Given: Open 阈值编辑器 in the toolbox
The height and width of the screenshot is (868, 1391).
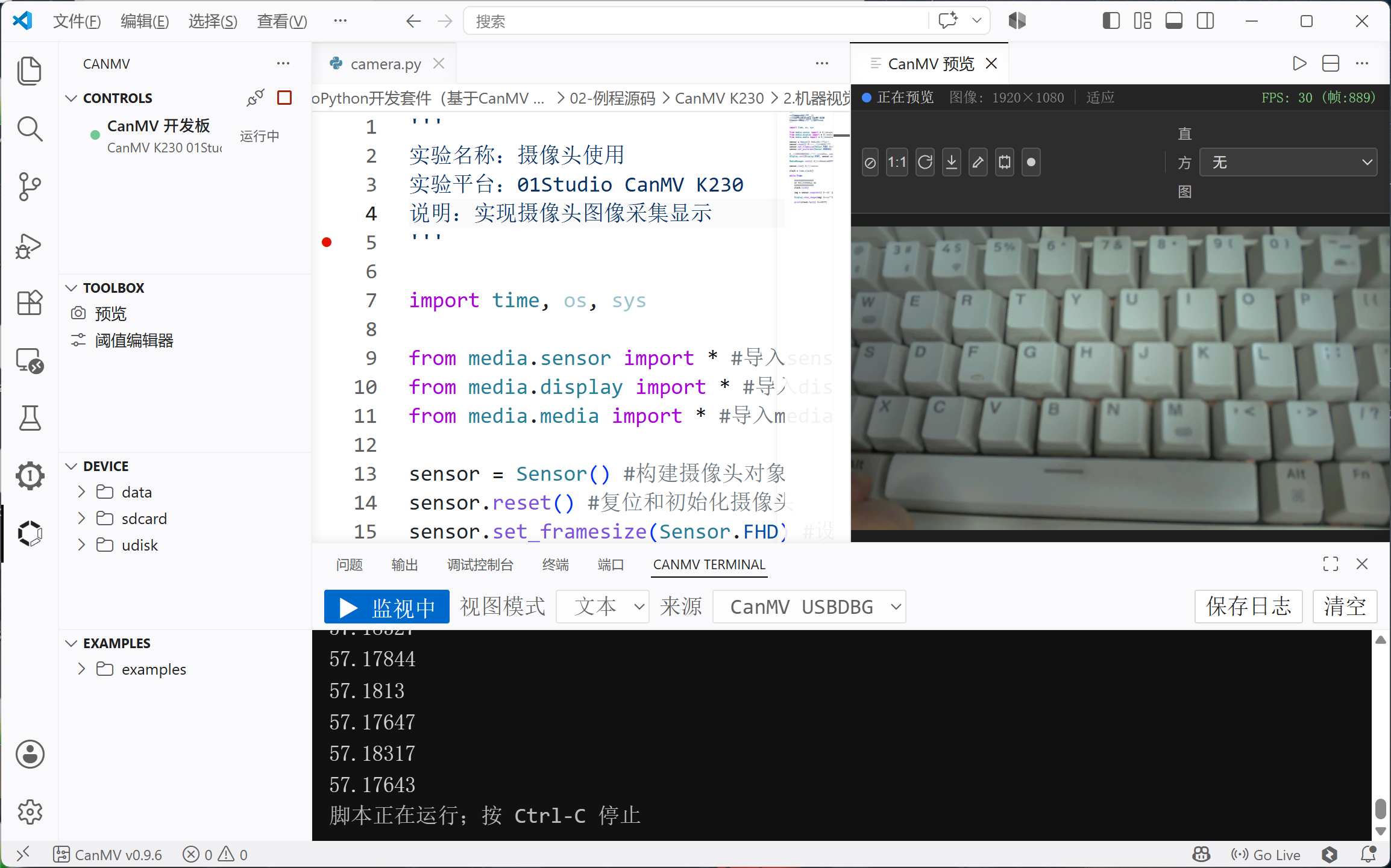Looking at the screenshot, I should click(x=134, y=341).
